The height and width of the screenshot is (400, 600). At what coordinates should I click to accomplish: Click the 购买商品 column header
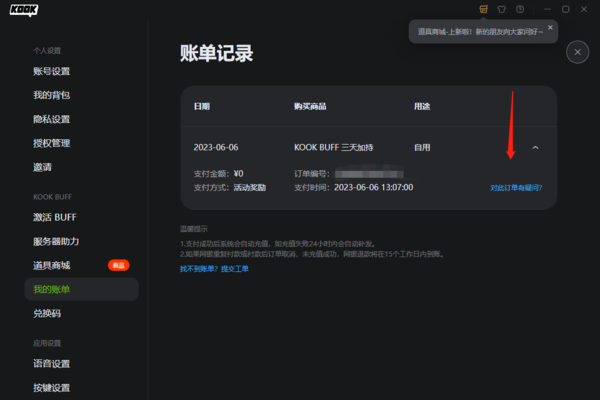pos(310,106)
